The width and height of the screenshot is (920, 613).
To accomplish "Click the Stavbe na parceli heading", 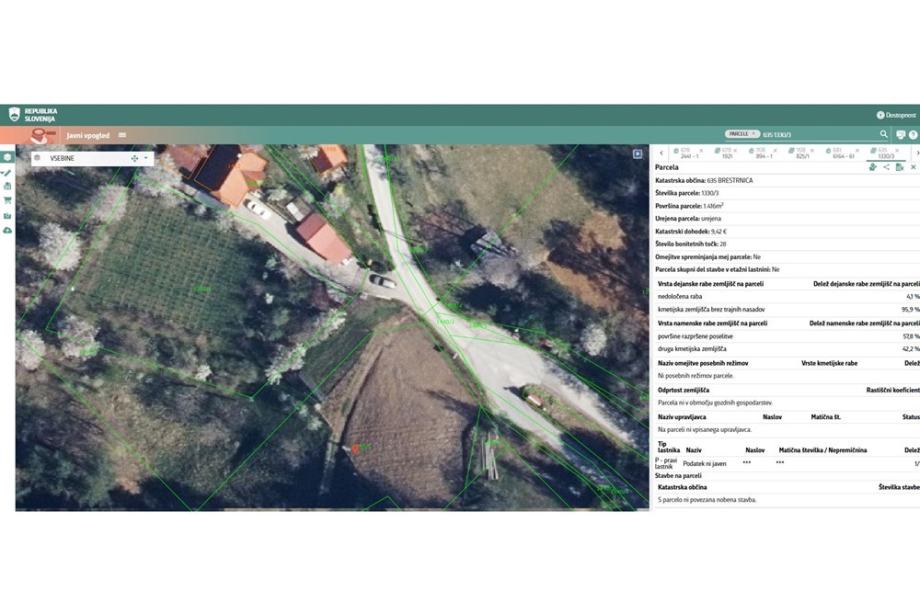I will pyautogui.click(x=678, y=476).
